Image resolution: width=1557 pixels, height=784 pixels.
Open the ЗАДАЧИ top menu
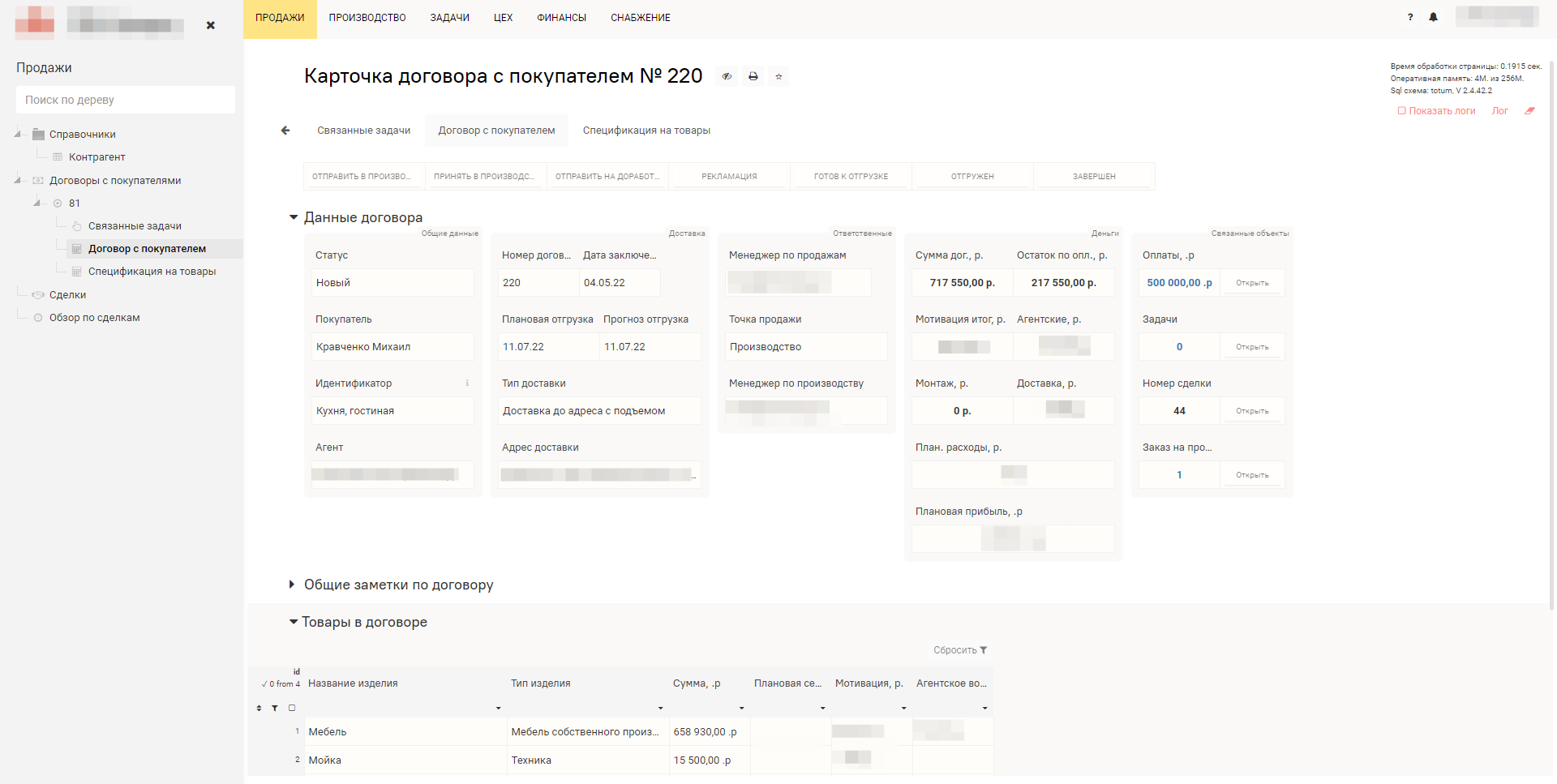tap(450, 18)
